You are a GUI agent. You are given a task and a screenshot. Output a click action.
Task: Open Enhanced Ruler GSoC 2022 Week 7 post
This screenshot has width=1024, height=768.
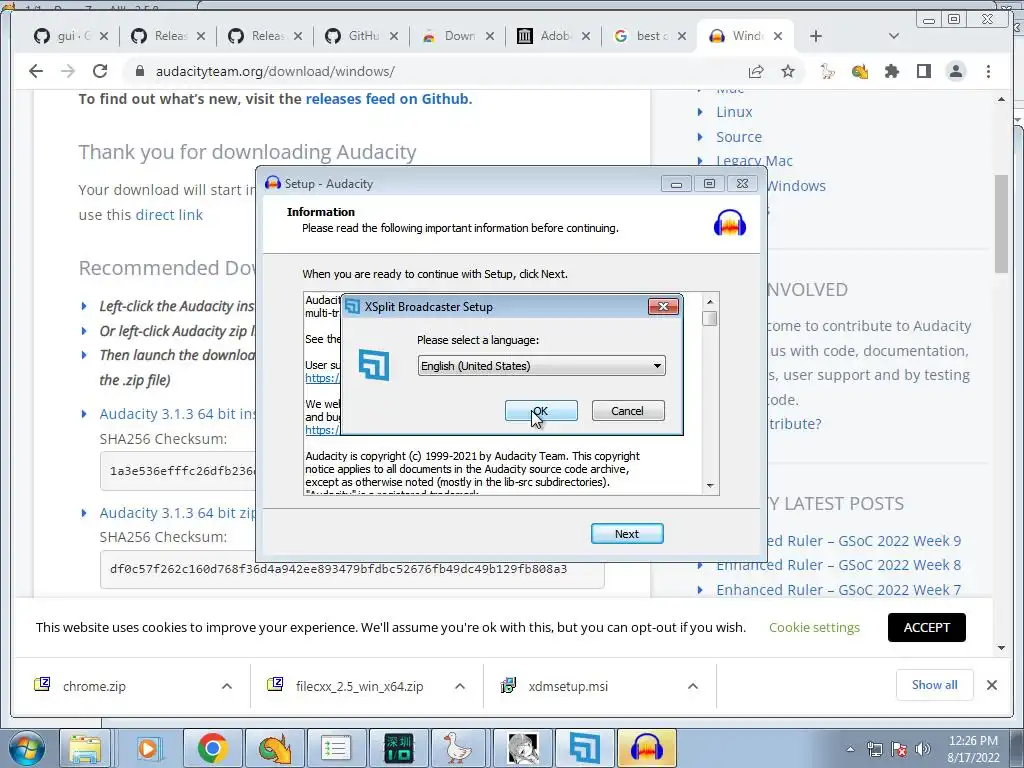point(839,590)
